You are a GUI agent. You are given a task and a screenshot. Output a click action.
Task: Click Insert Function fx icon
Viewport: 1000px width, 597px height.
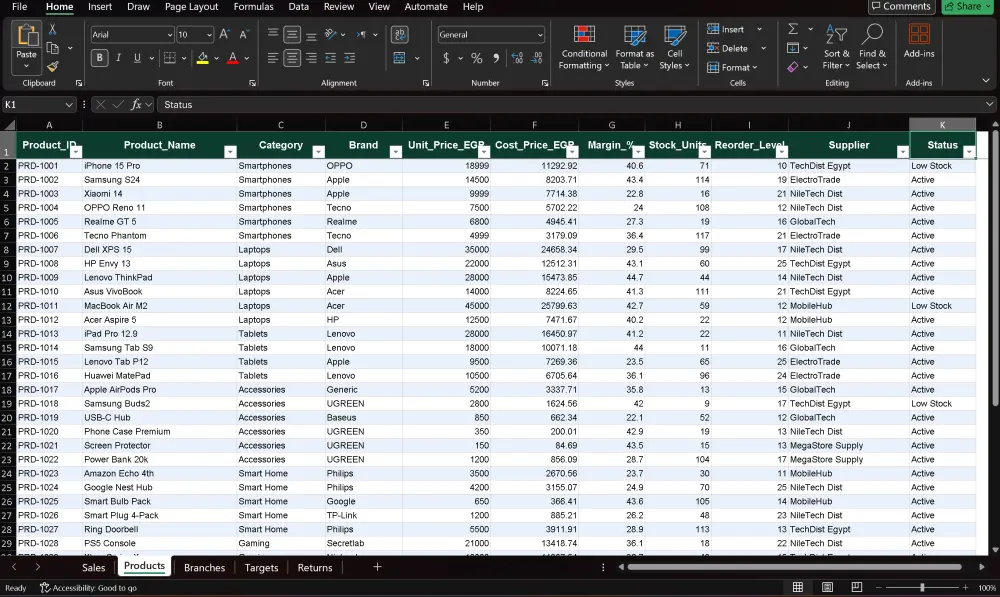[x=136, y=105]
